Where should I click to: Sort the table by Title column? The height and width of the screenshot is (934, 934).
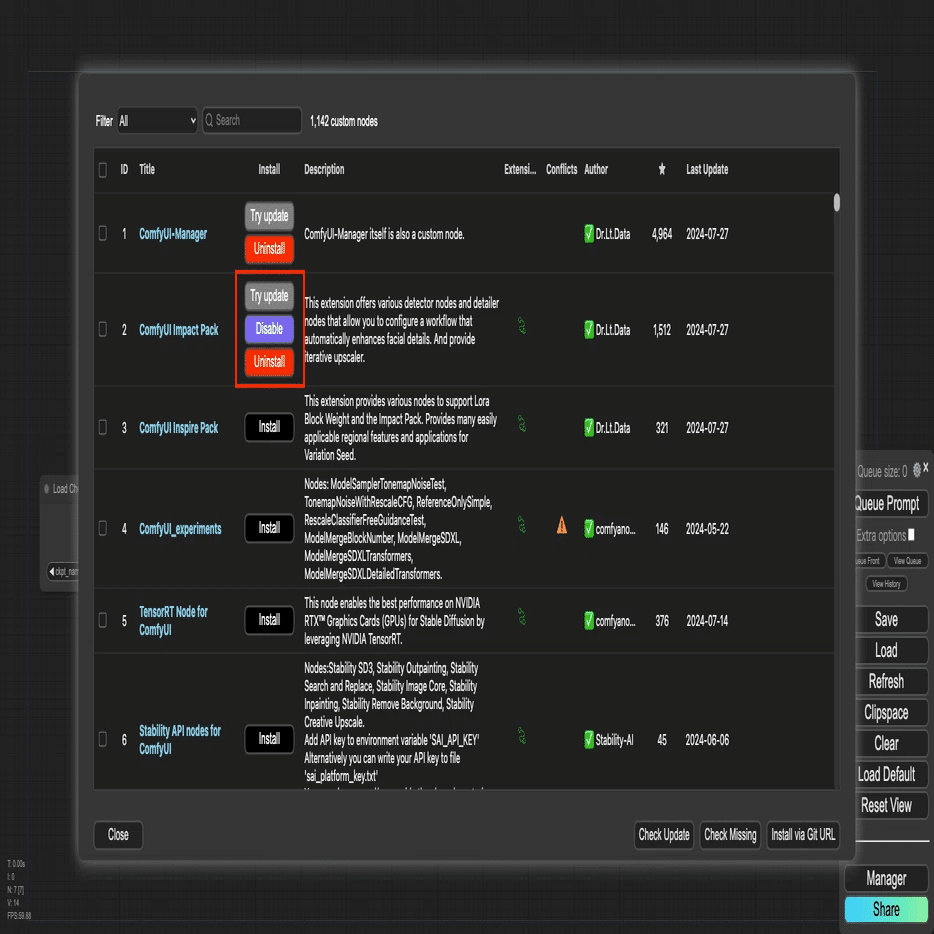(147, 169)
